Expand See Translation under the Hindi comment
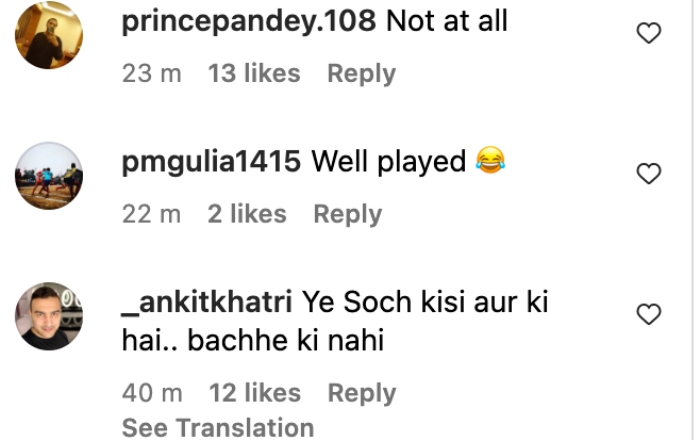This screenshot has width=700, height=440. pyautogui.click(x=217, y=427)
